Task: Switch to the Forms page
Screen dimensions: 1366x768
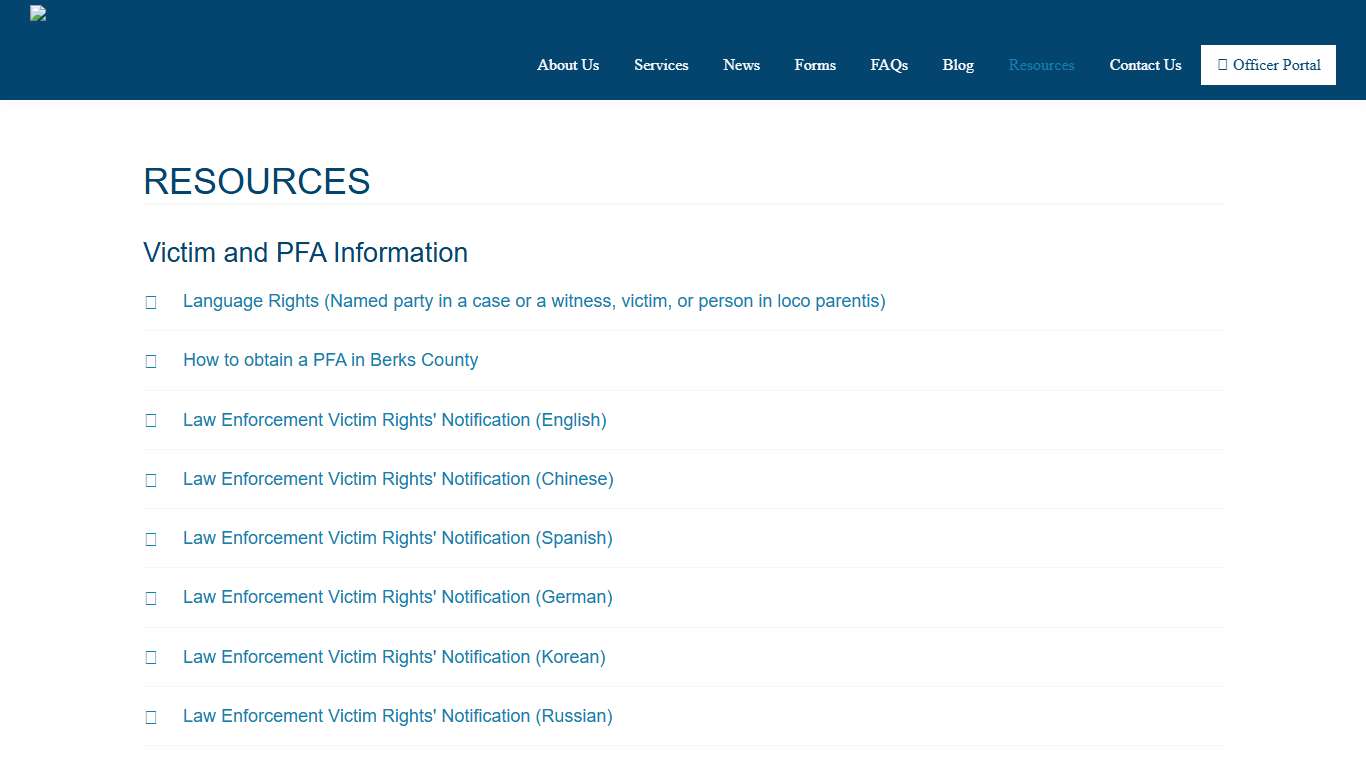Action: (x=815, y=65)
